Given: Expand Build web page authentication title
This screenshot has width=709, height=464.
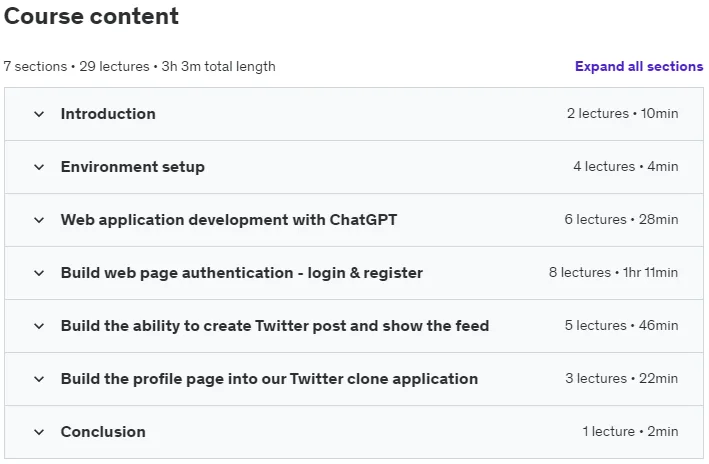Looking at the screenshot, I should [x=242, y=273].
